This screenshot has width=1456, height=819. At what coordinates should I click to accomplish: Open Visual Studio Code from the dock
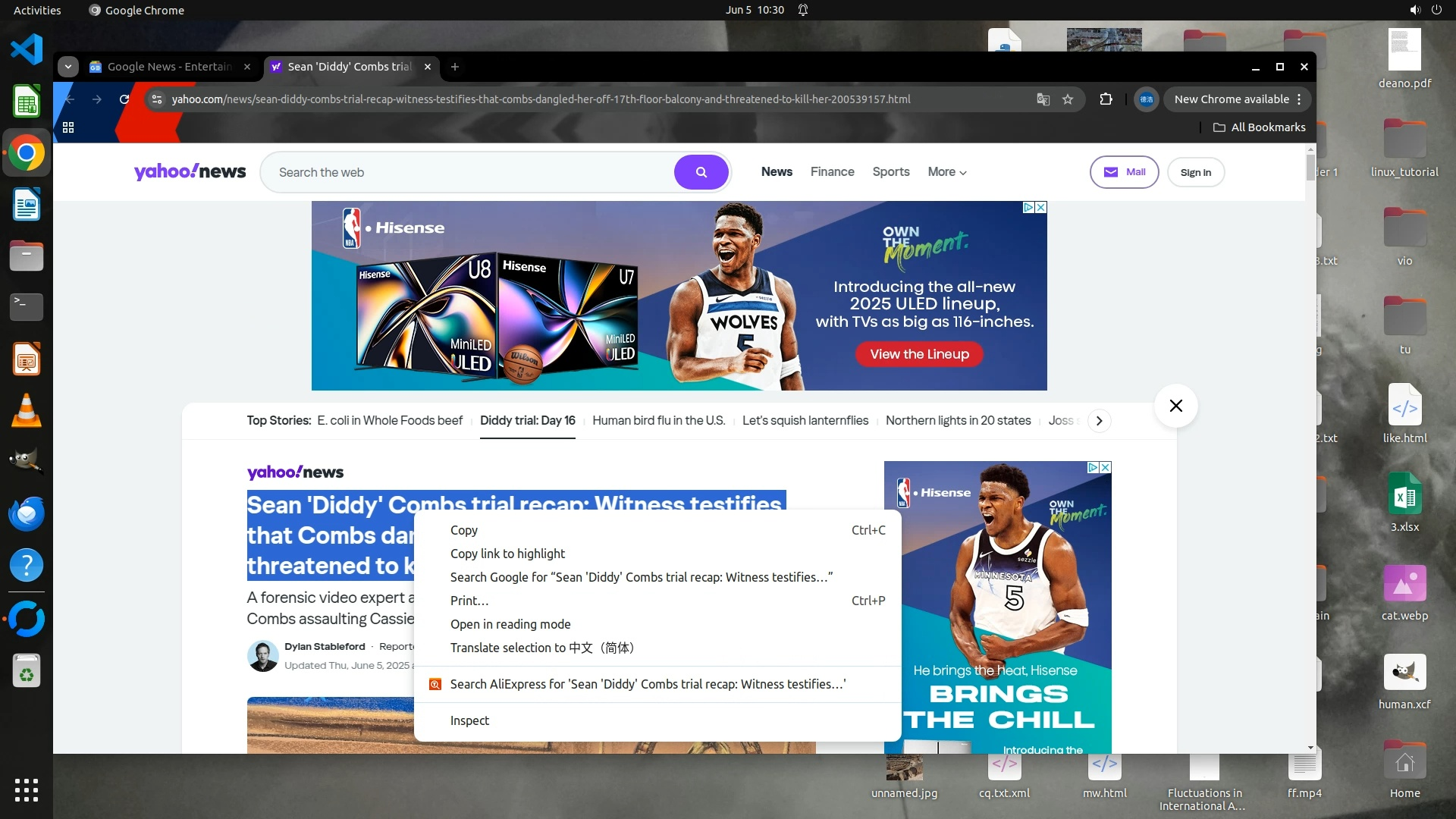click(x=27, y=50)
